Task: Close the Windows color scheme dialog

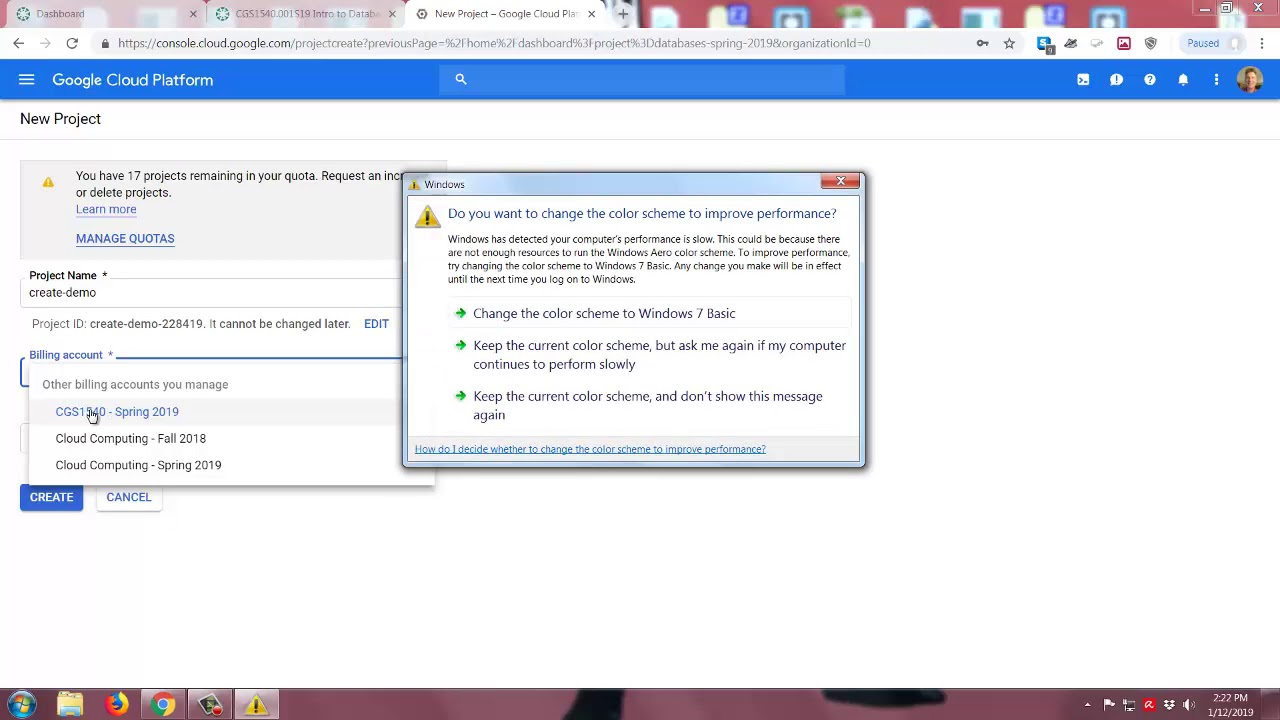Action: pyautogui.click(x=840, y=182)
